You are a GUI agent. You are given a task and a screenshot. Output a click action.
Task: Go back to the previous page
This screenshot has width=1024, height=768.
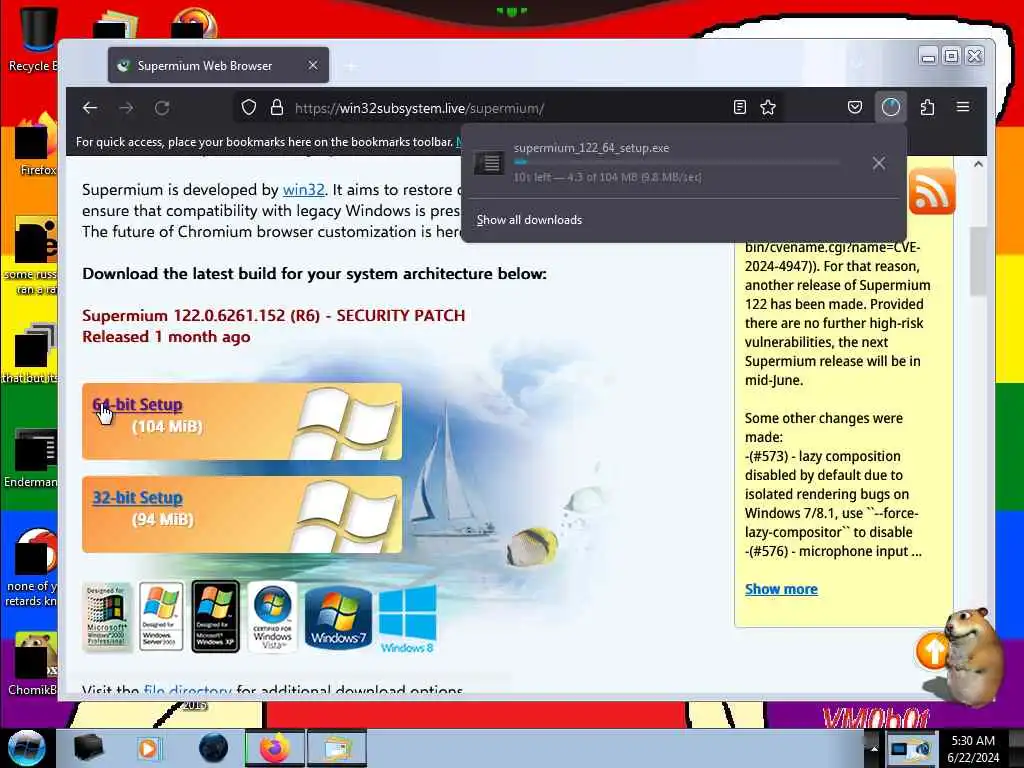[90, 108]
